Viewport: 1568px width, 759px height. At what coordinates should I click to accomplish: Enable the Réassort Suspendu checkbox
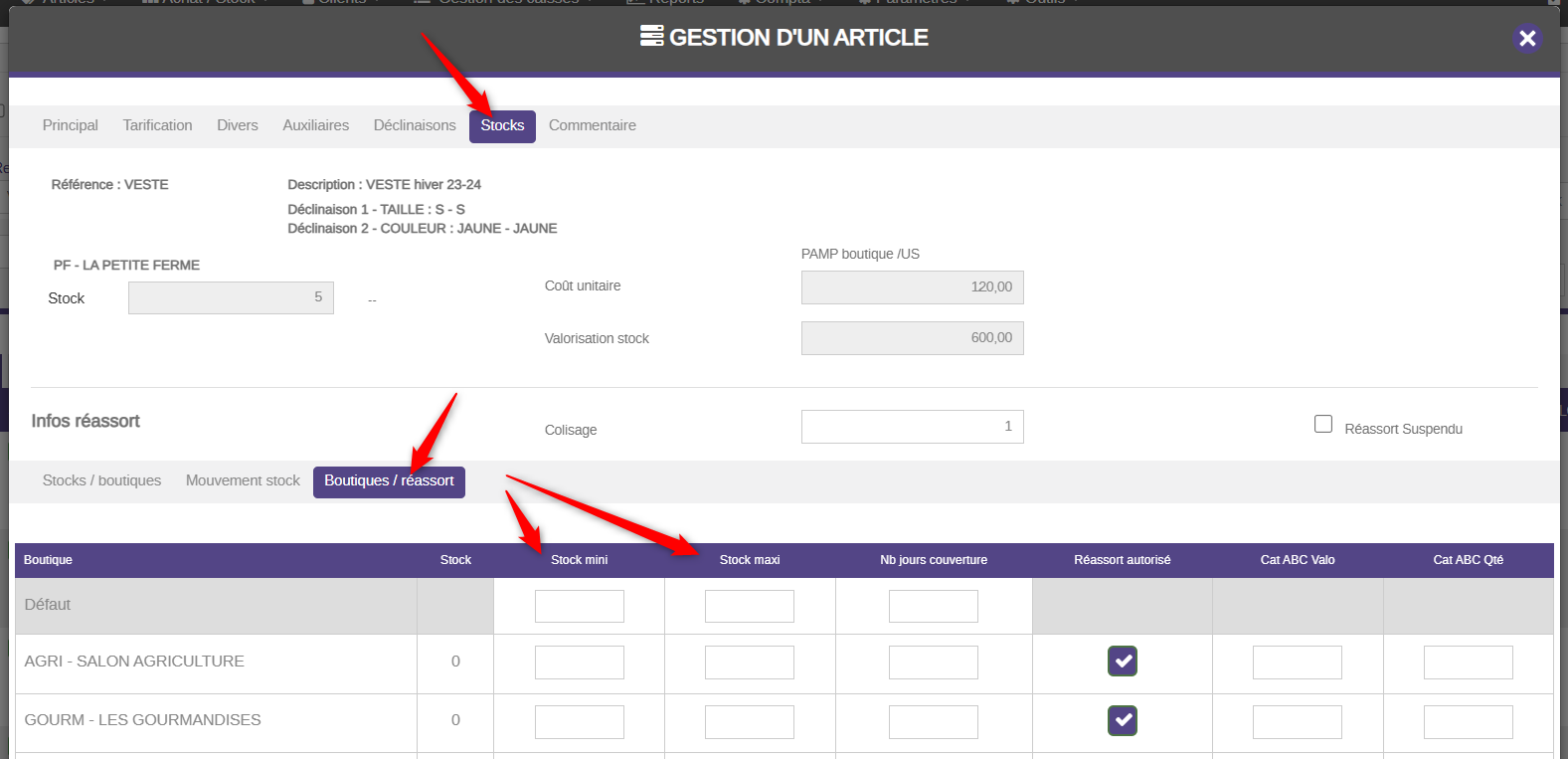[1323, 424]
